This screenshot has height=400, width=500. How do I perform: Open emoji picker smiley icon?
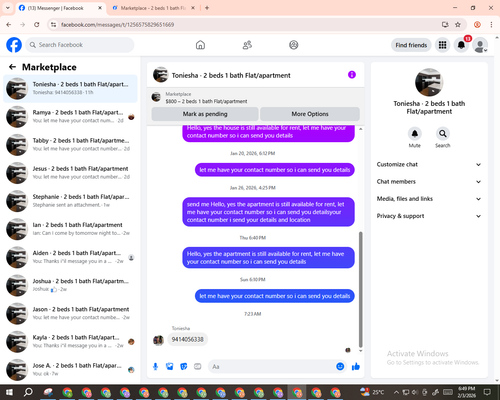click(x=340, y=367)
